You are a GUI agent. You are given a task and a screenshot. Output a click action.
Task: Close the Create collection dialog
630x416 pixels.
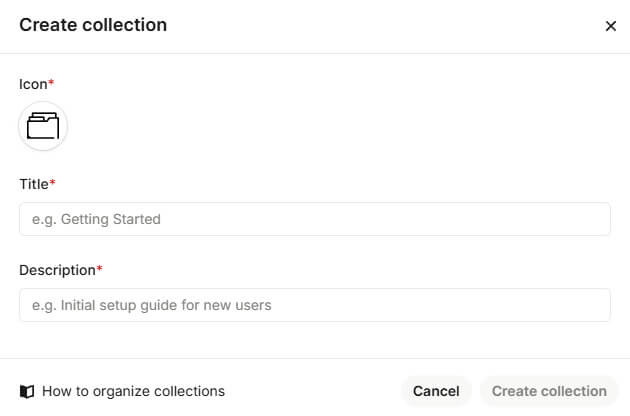(x=610, y=26)
